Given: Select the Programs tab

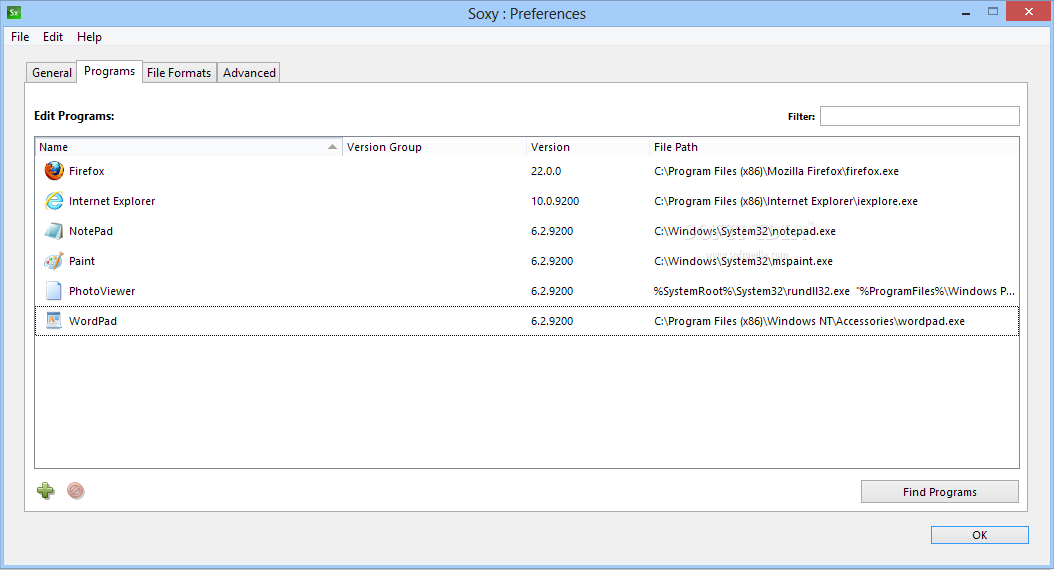Looking at the screenshot, I should tap(110, 71).
